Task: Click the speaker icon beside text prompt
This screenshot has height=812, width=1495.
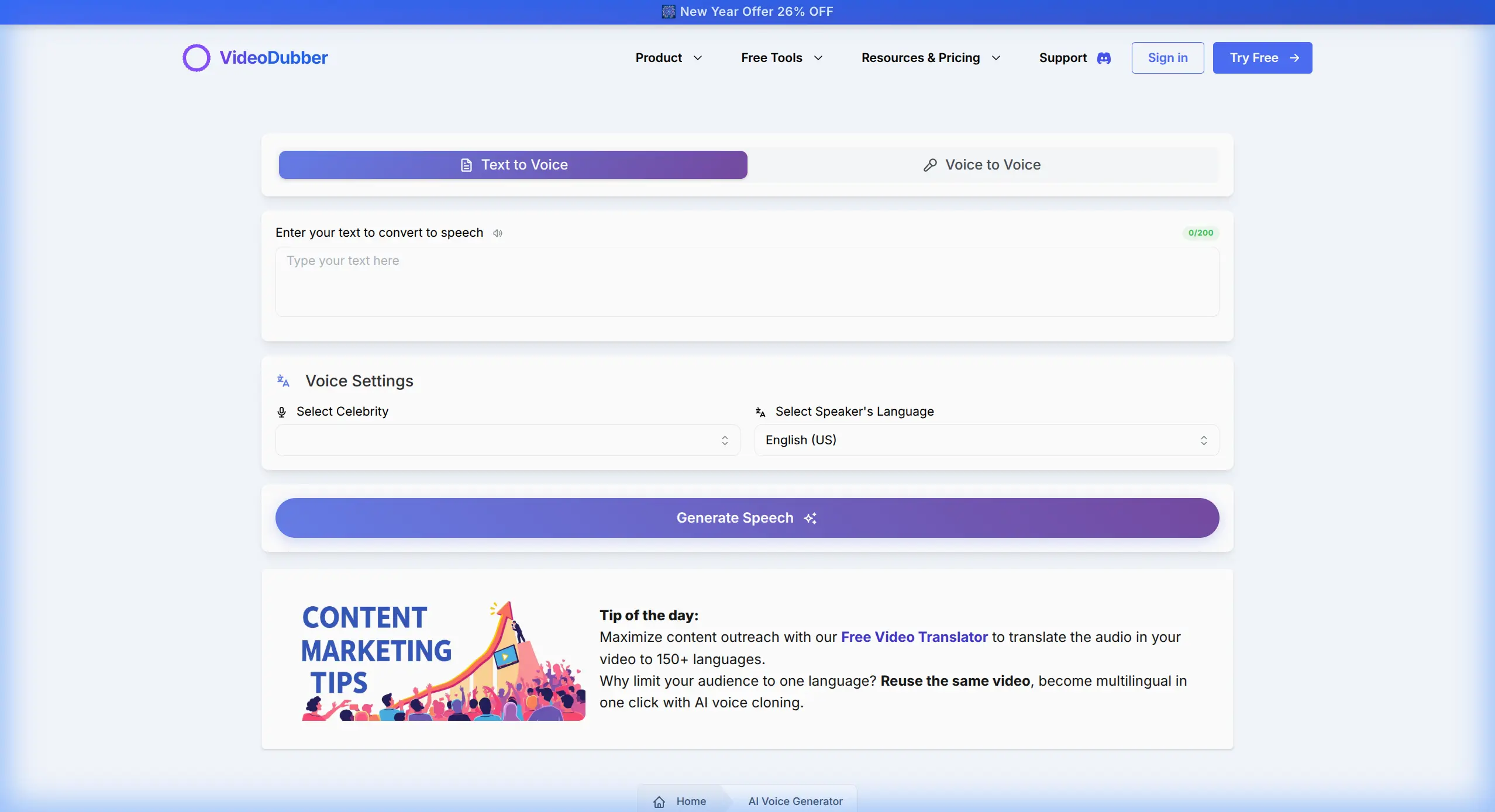Action: (498, 233)
